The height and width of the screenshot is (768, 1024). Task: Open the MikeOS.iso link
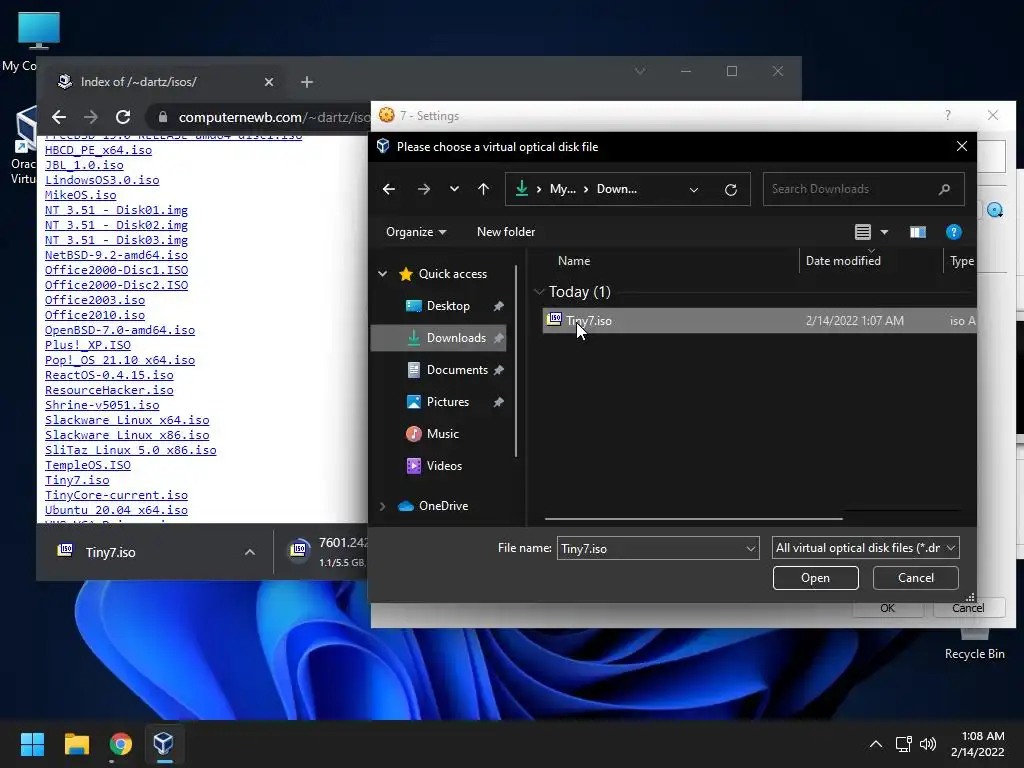tap(80, 195)
